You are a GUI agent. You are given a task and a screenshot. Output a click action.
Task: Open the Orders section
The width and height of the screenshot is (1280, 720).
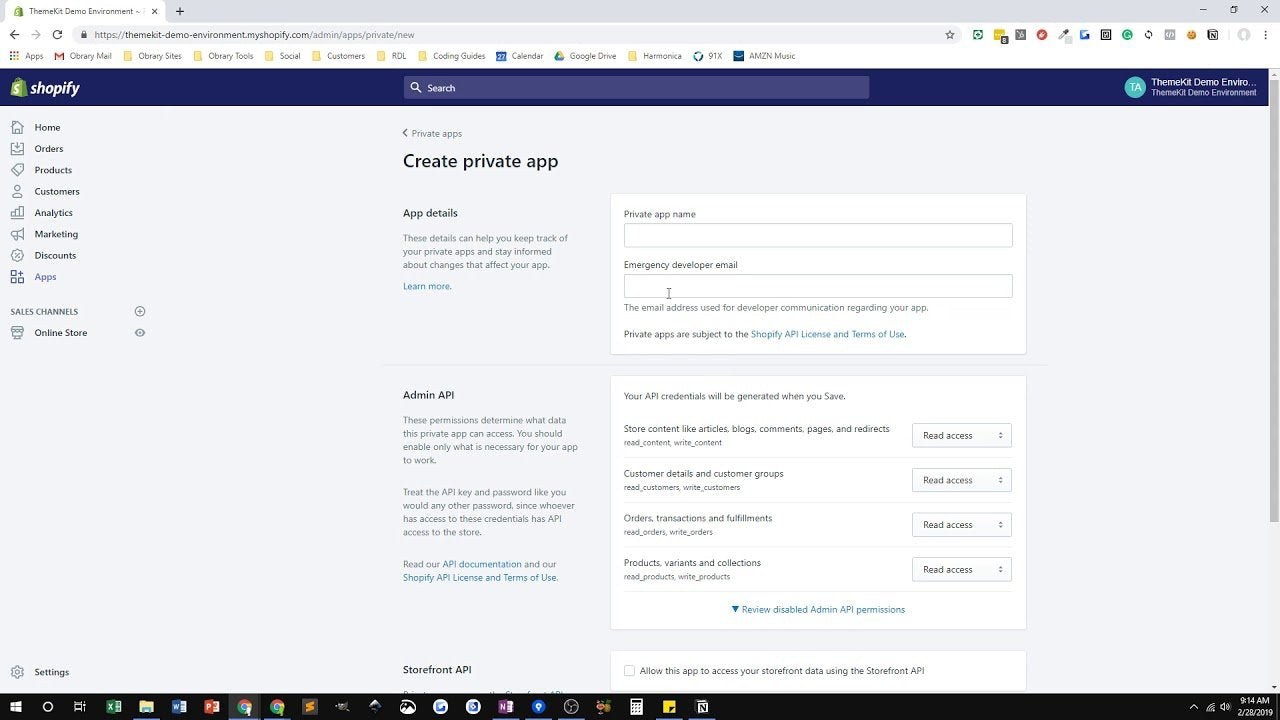click(48, 148)
